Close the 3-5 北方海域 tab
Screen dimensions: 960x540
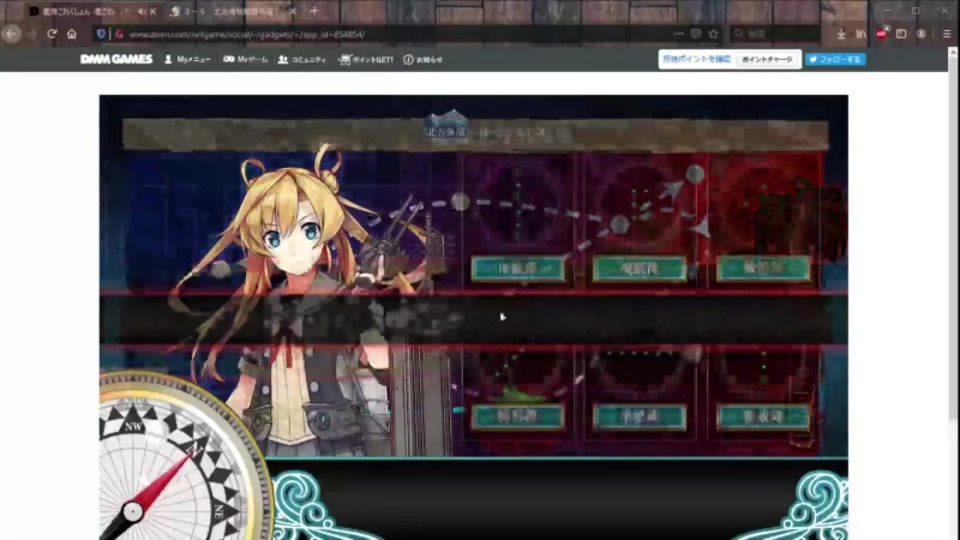coord(293,11)
